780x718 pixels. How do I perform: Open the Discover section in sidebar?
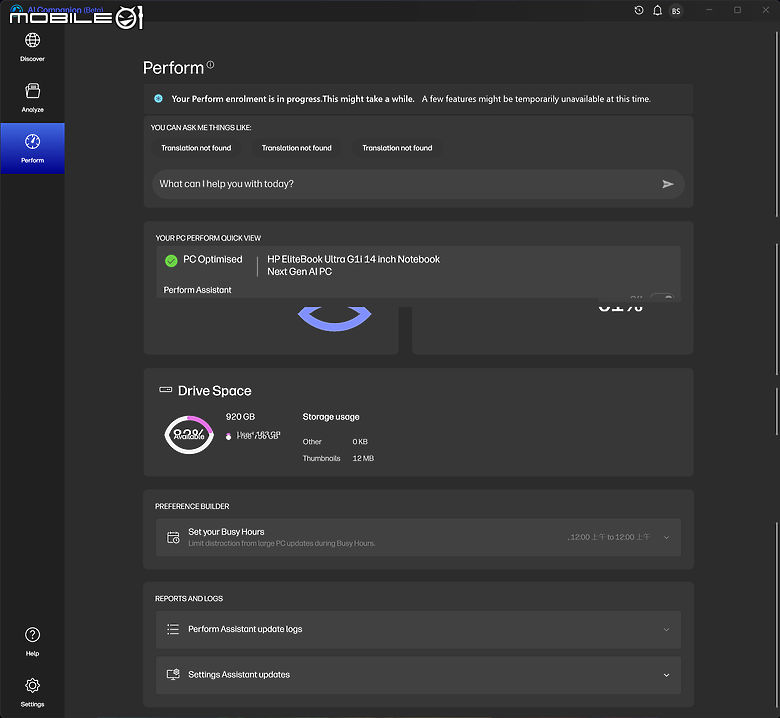click(x=32, y=47)
